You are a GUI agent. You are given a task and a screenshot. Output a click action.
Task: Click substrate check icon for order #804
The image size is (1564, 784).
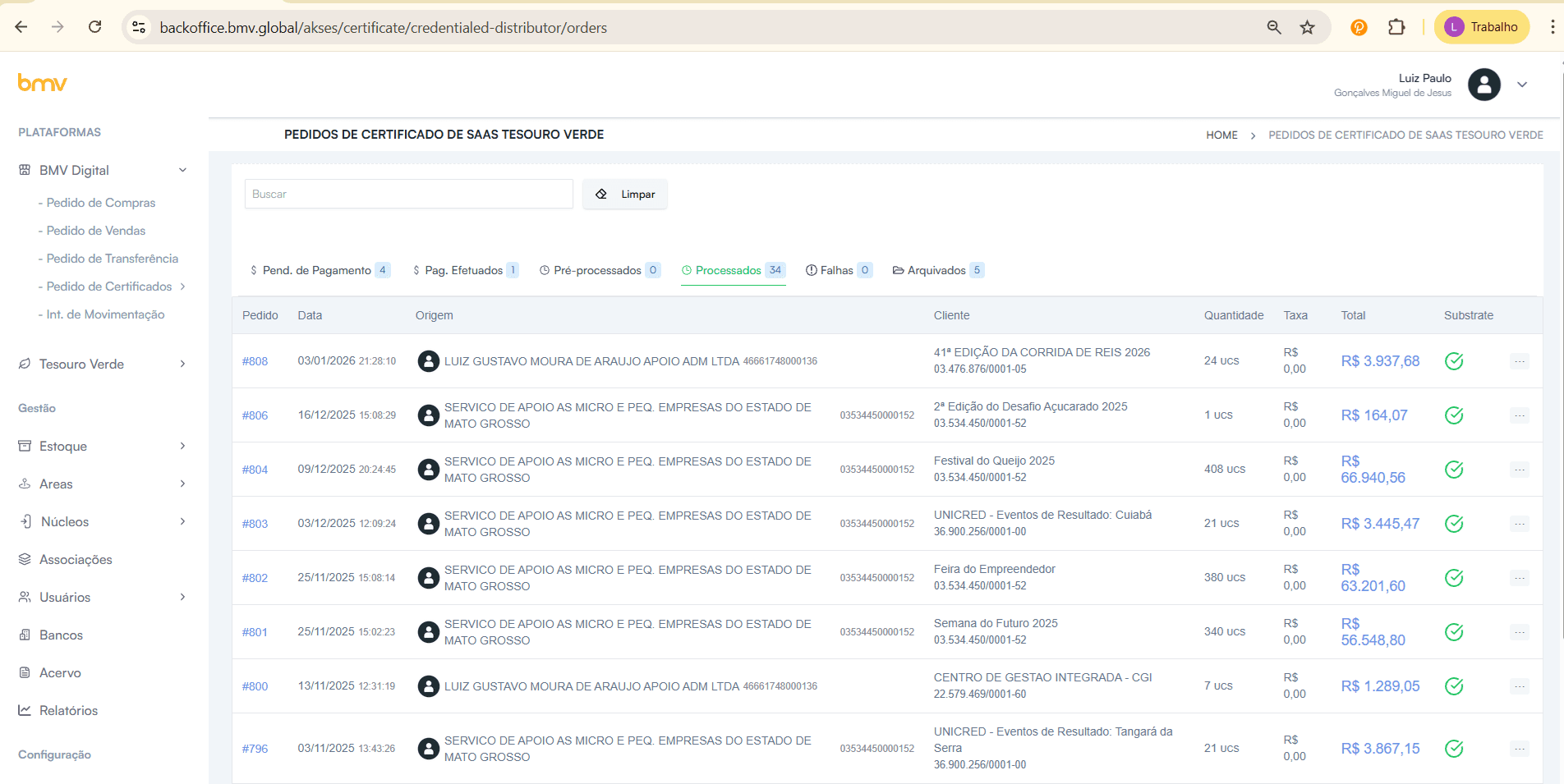1454,470
